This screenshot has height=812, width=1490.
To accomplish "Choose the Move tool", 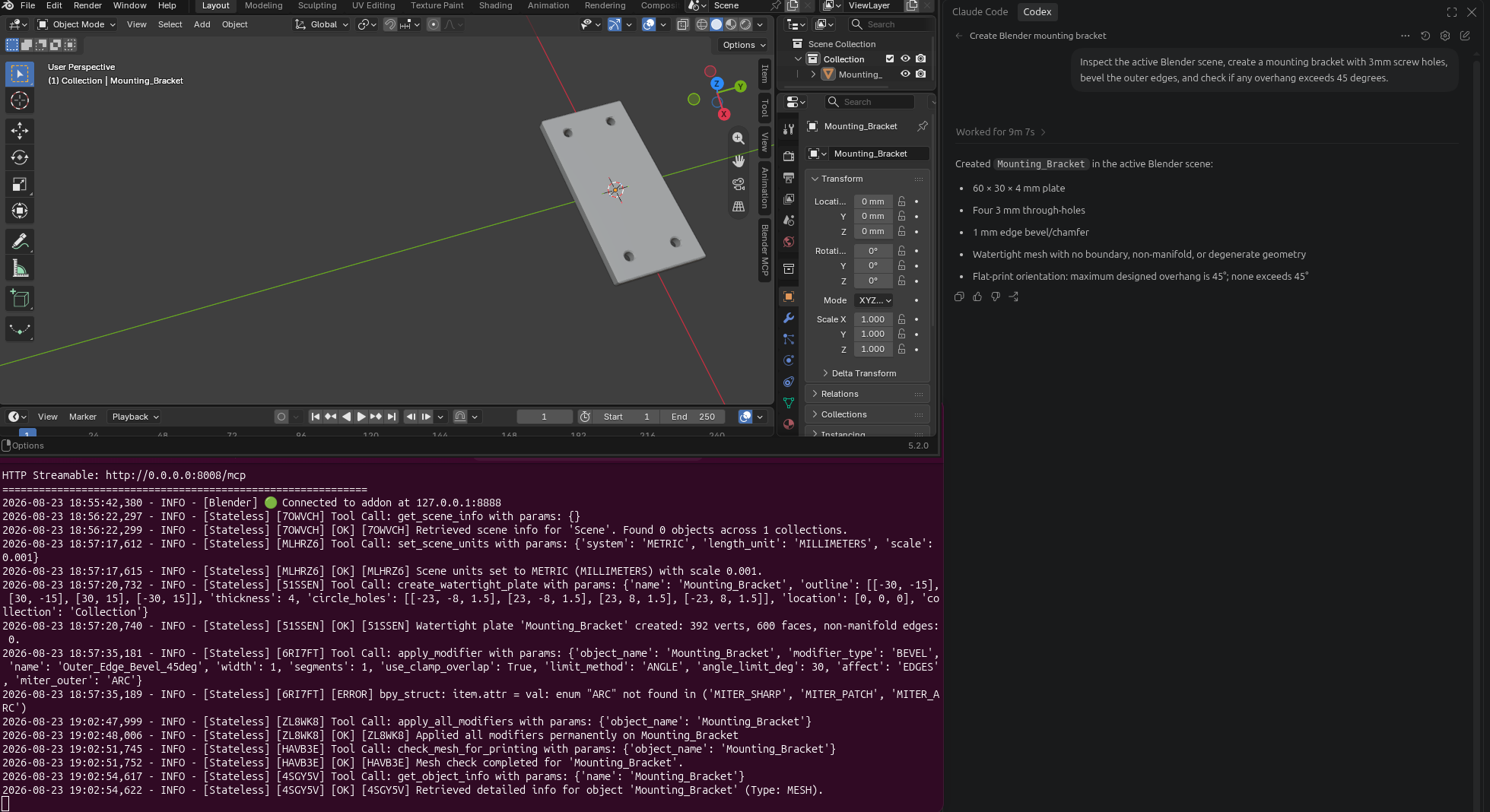I will click(20, 131).
